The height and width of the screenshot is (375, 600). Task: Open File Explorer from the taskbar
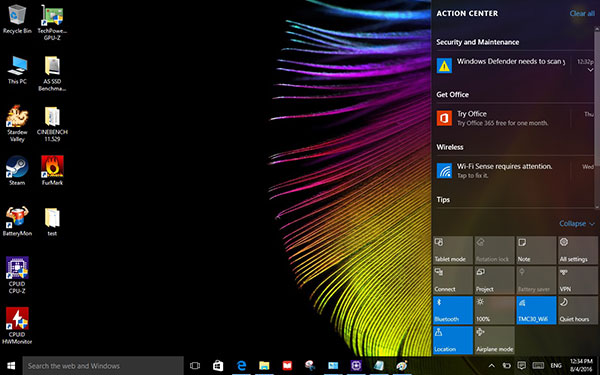264,366
